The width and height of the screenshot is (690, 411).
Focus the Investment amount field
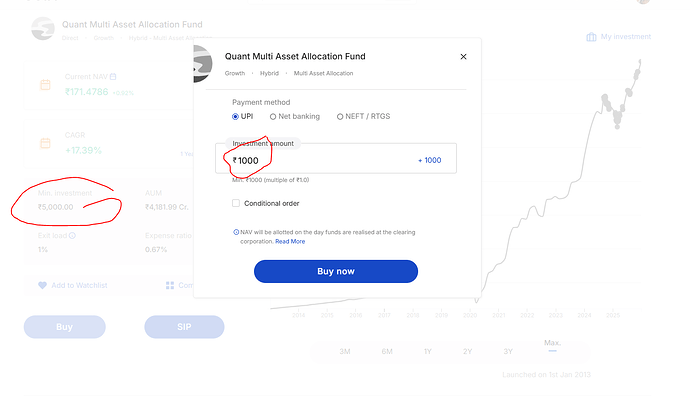[x=320, y=160]
